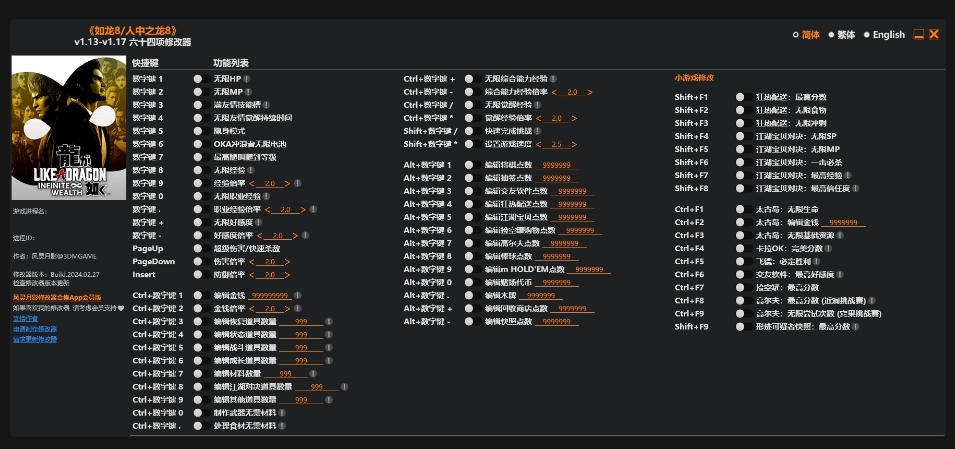This screenshot has width=955, height=449.
Task: Click the info icon on the Shift+F8 row
Action: [x=856, y=188]
